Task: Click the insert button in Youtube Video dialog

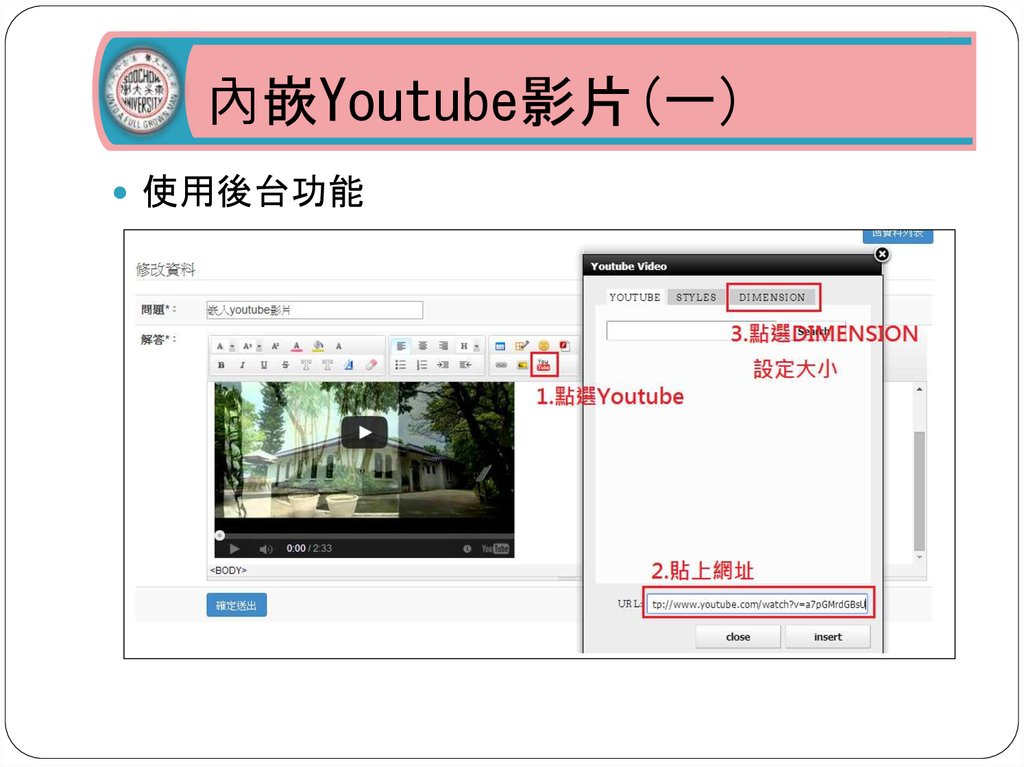Action: (x=827, y=636)
